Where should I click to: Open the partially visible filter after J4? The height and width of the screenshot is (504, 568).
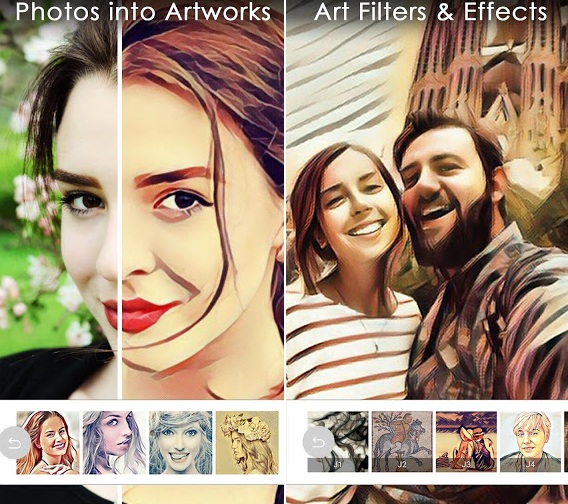point(566,441)
